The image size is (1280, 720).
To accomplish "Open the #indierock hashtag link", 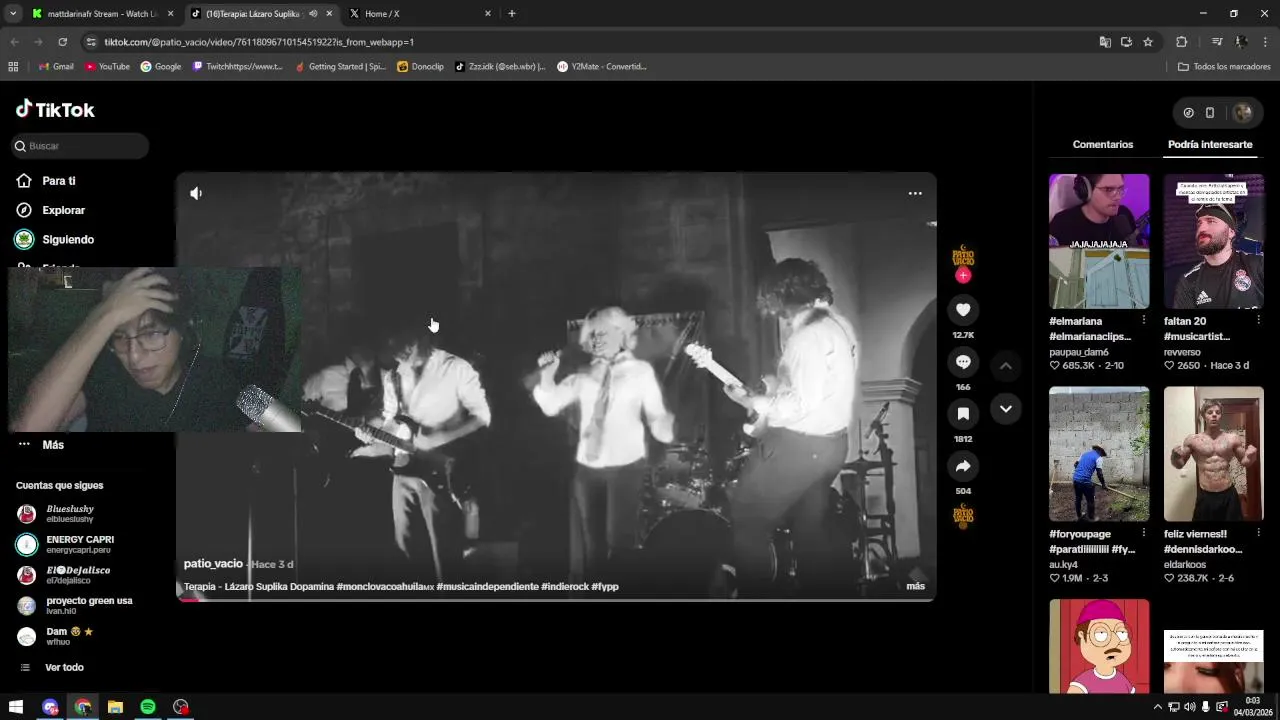I will click(565, 587).
